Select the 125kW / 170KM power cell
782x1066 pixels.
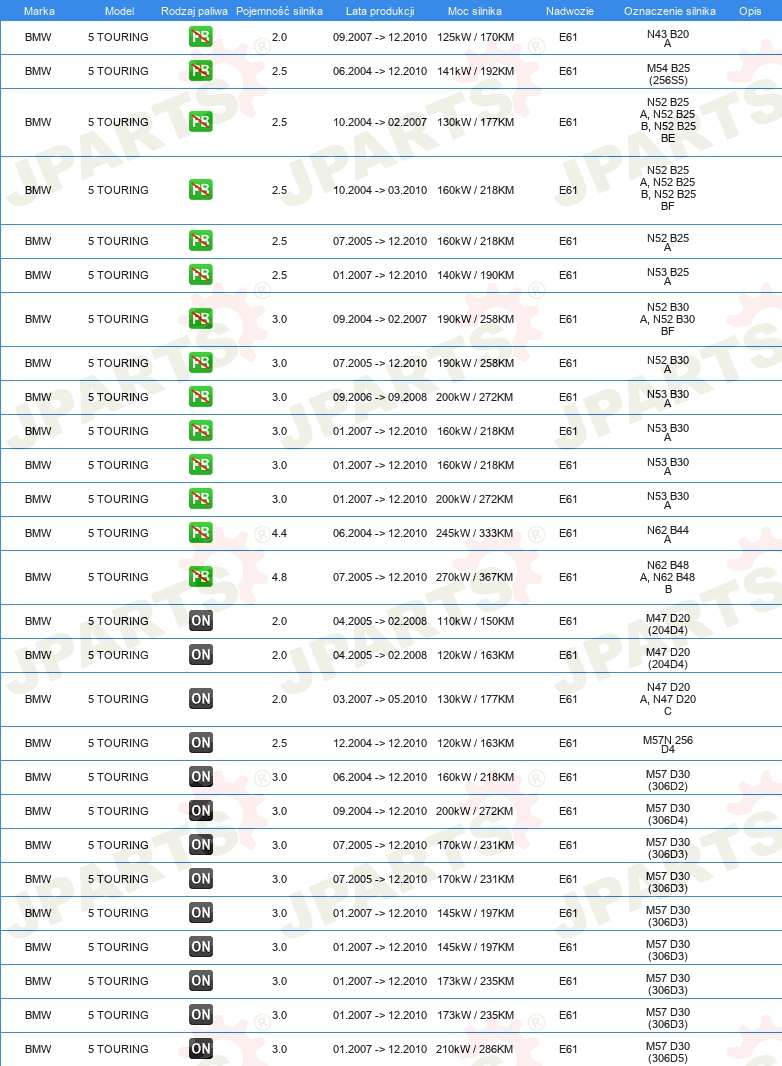475,37
